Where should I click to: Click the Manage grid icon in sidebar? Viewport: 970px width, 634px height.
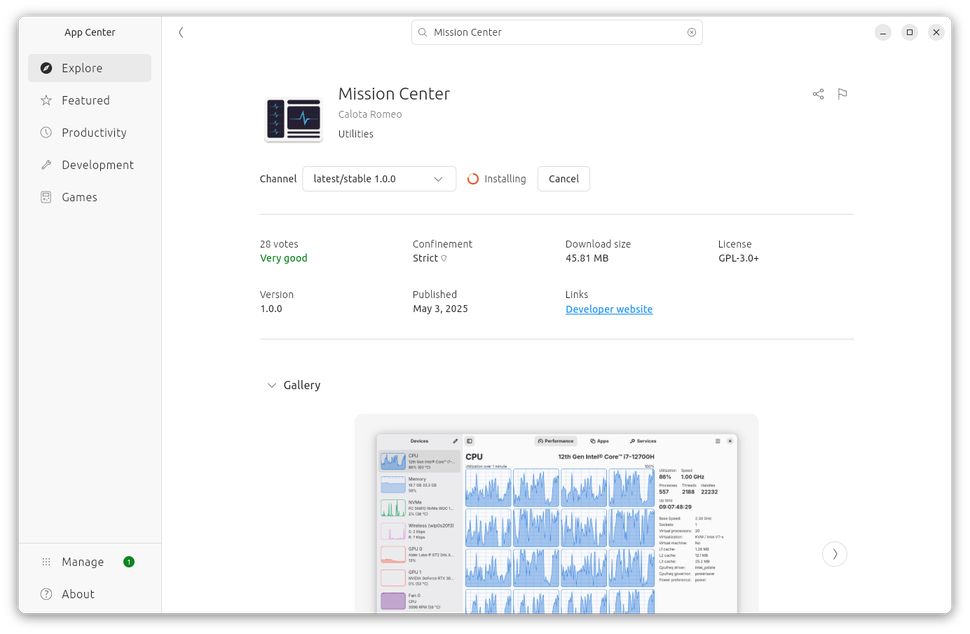pyautogui.click(x=45, y=561)
